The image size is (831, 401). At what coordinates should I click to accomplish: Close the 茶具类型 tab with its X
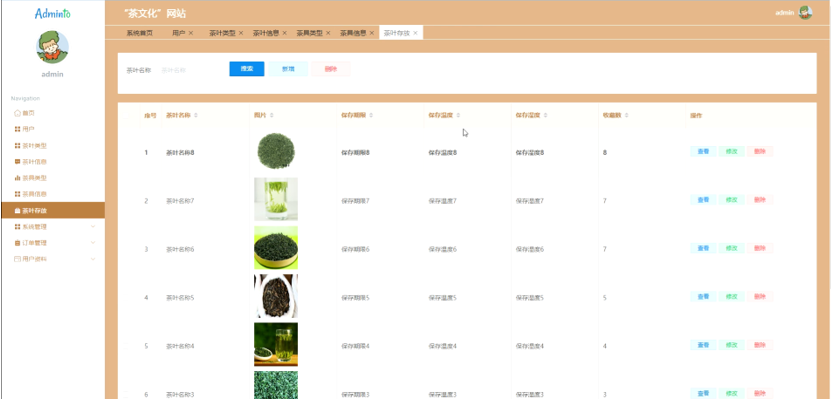[328, 33]
